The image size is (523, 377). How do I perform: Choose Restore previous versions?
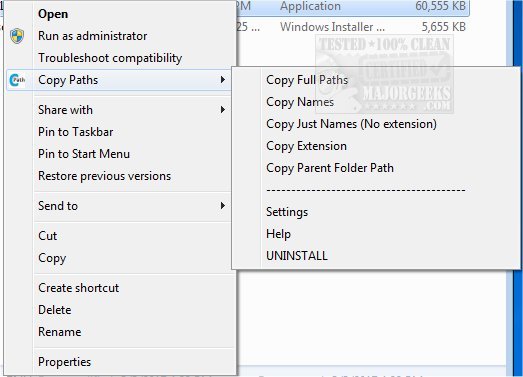tap(104, 176)
